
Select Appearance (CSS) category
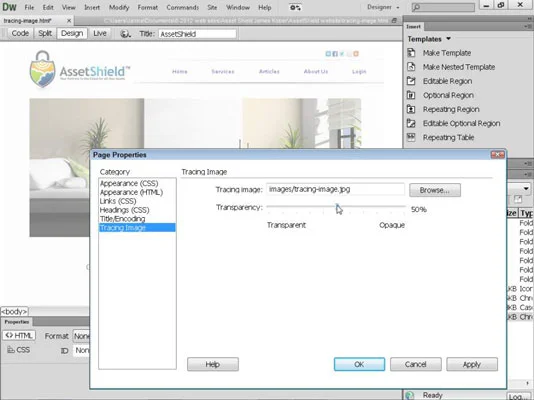pos(129,183)
